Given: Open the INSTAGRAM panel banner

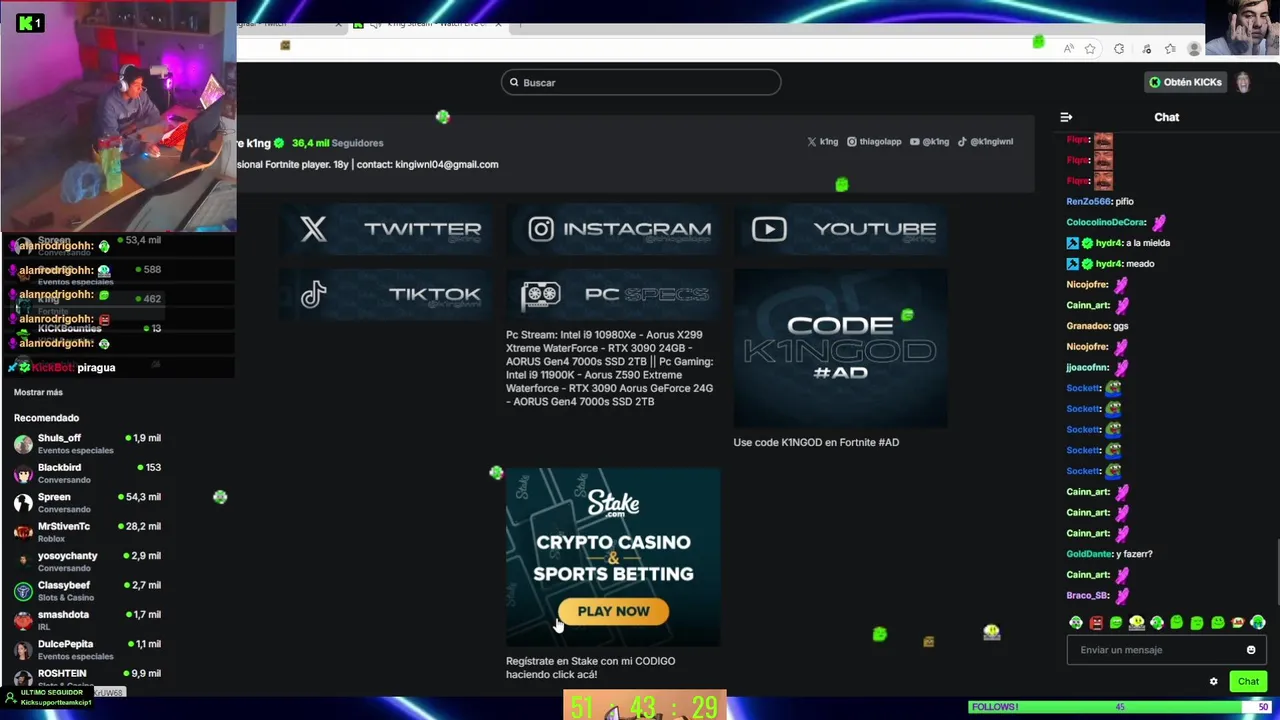Looking at the screenshot, I should click(x=613, y=229).
